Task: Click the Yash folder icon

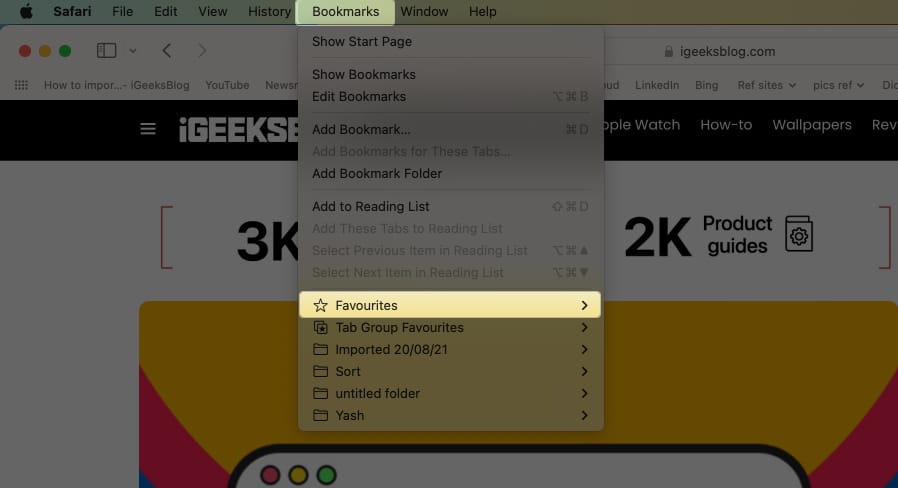Action: tap(321, 415)
